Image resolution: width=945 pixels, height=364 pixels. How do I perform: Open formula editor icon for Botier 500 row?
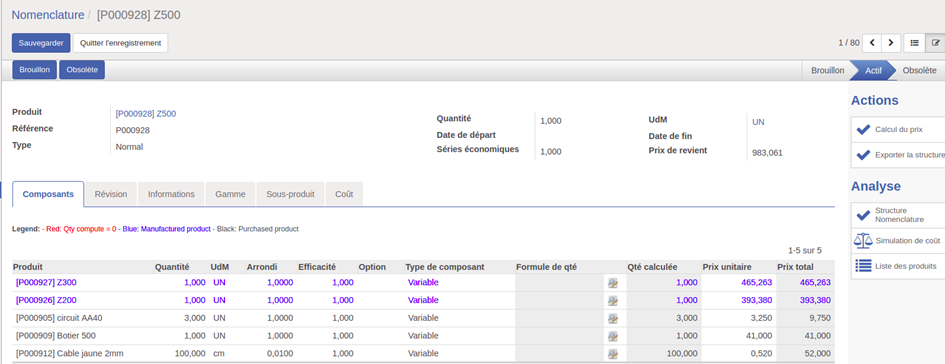pos(613,336)
